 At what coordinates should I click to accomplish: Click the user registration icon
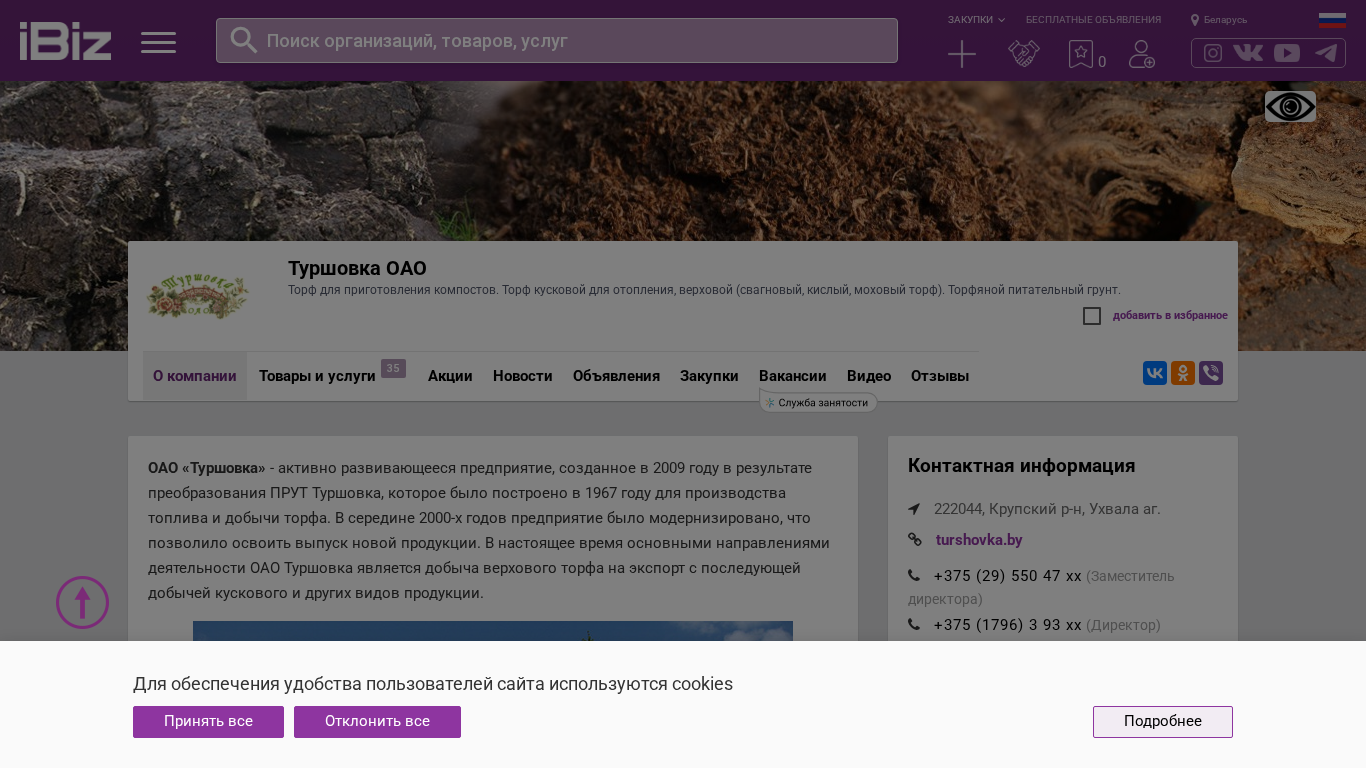tap(1141, 54)
